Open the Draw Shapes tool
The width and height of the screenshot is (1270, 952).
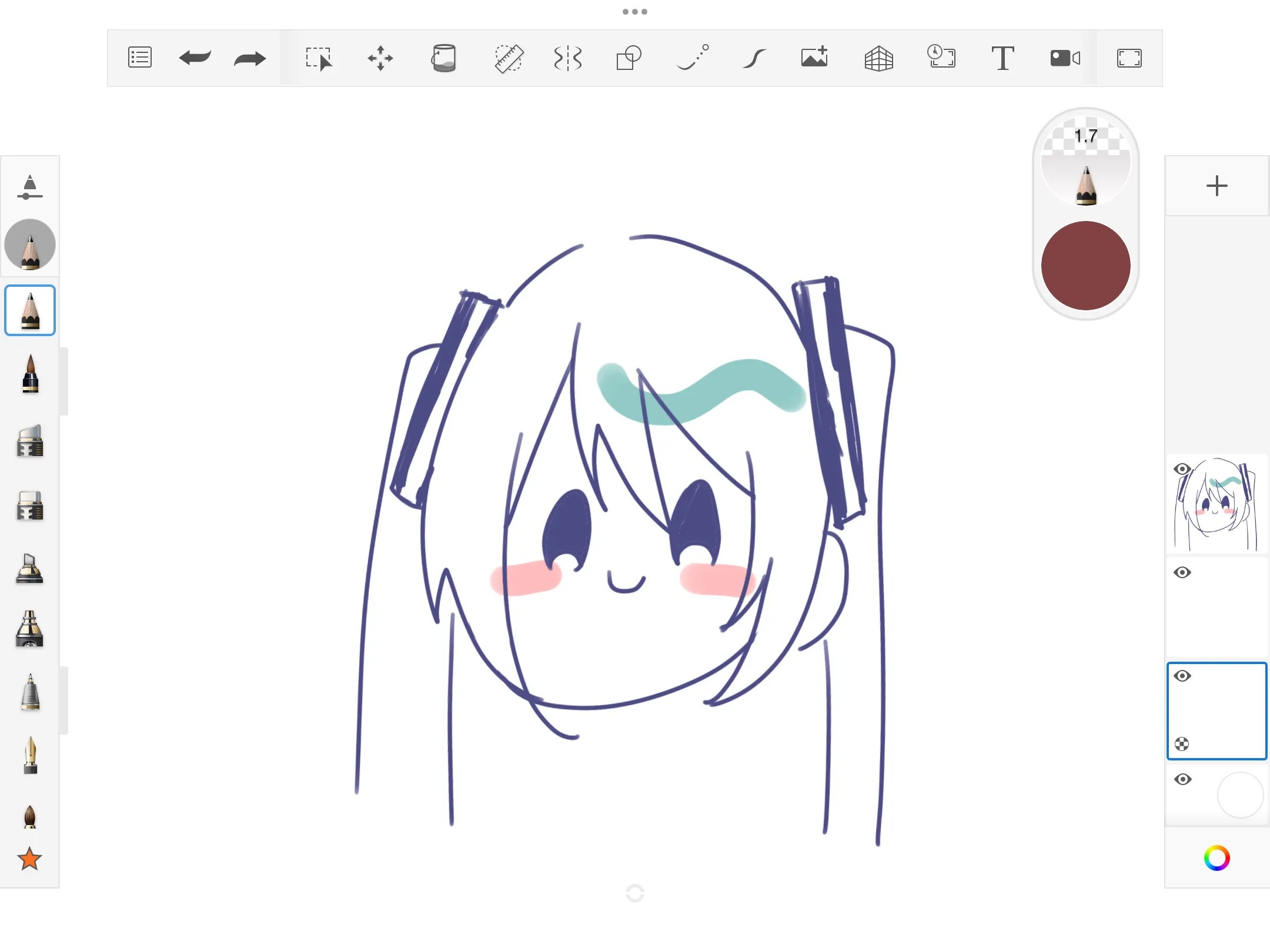pos(629,58)
